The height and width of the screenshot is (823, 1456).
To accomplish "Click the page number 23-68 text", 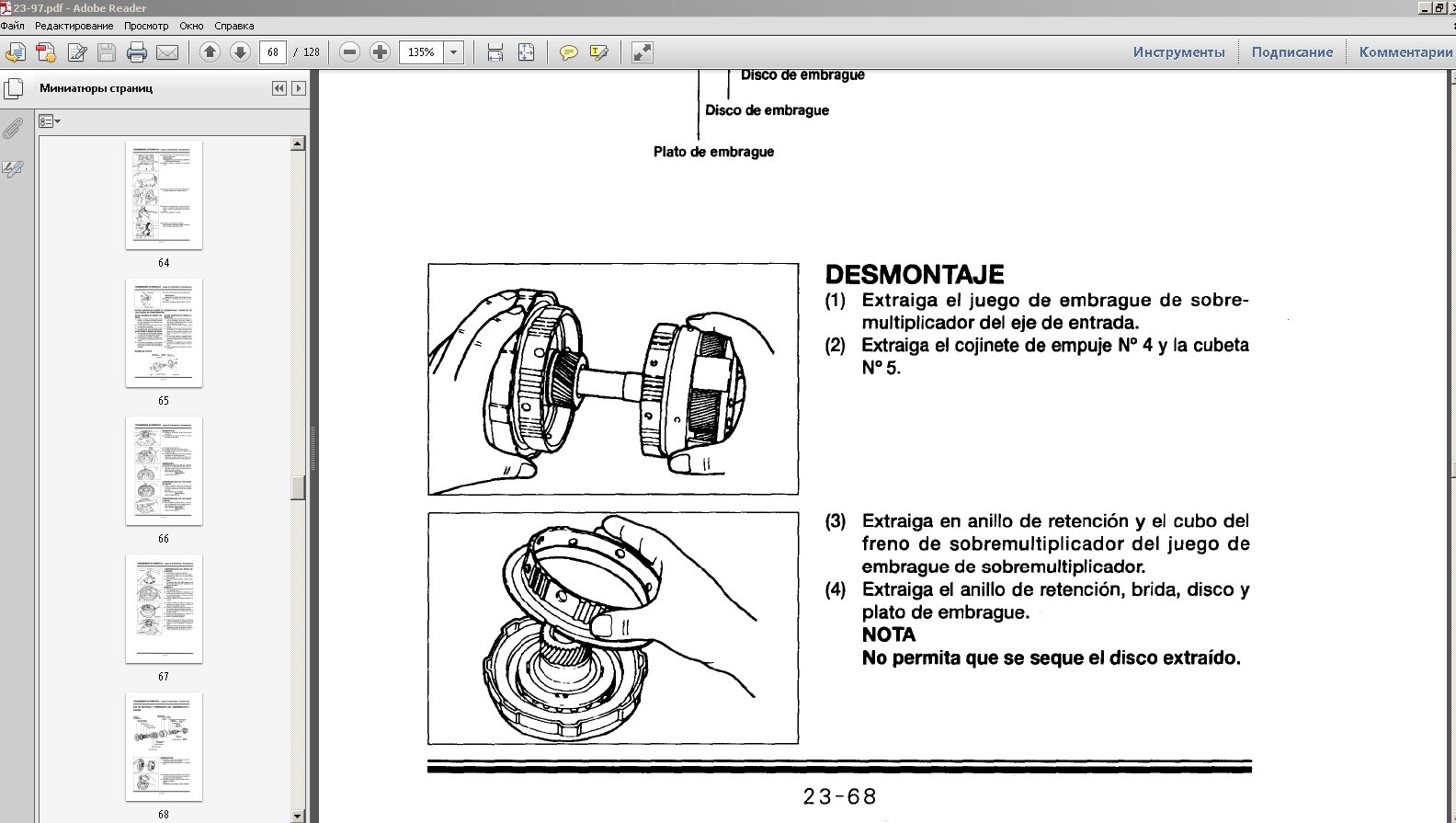I will coord(839,796).
